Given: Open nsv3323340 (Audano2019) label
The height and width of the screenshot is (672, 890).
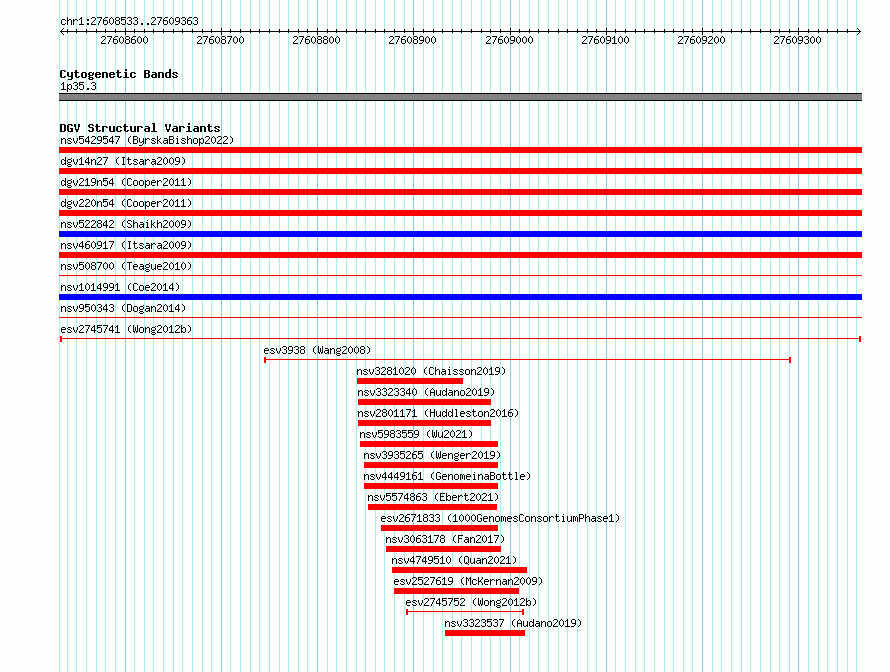Looking at the screenshot, I should [426, 392].
